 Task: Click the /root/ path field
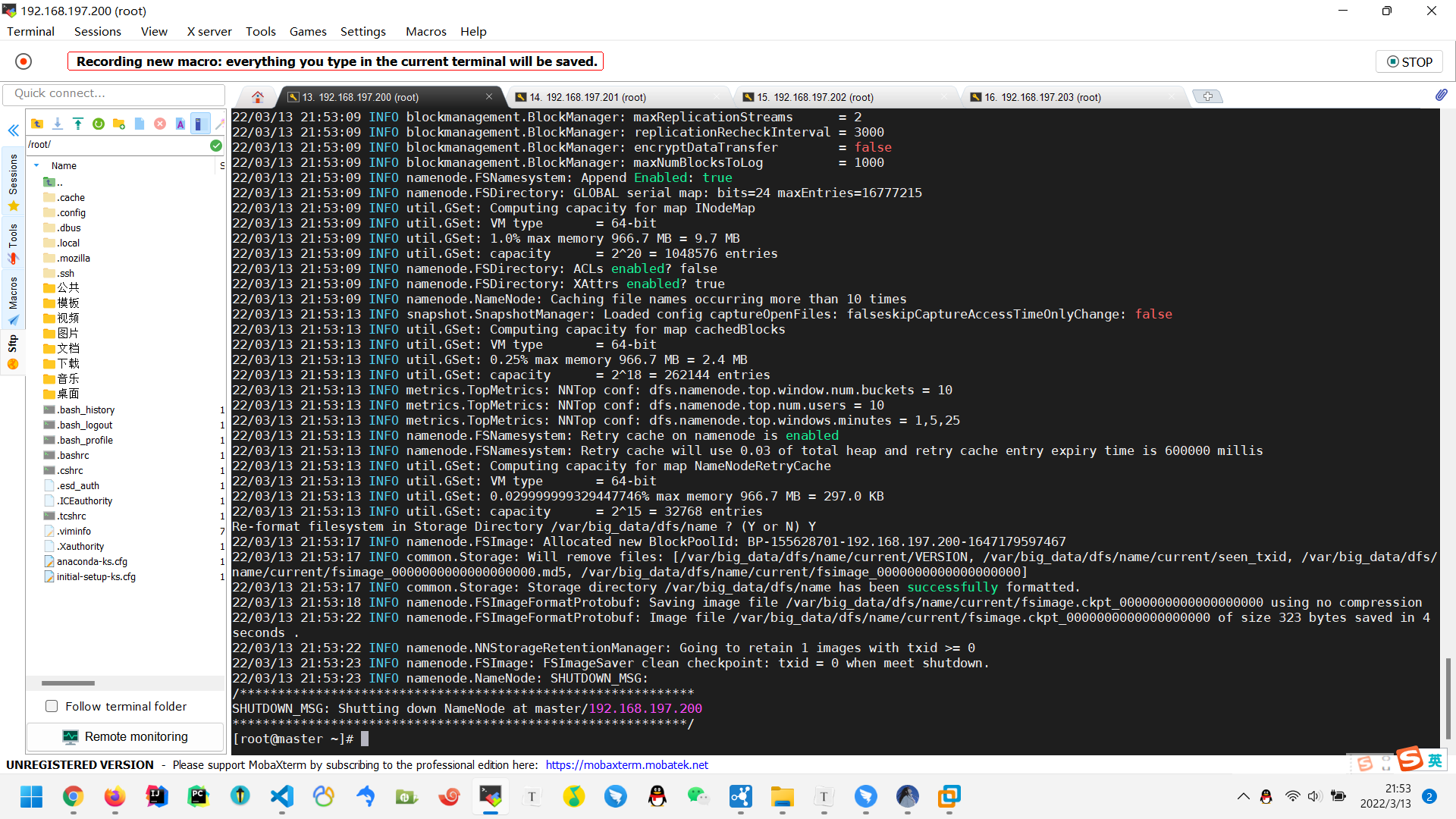tap(118, 145)
